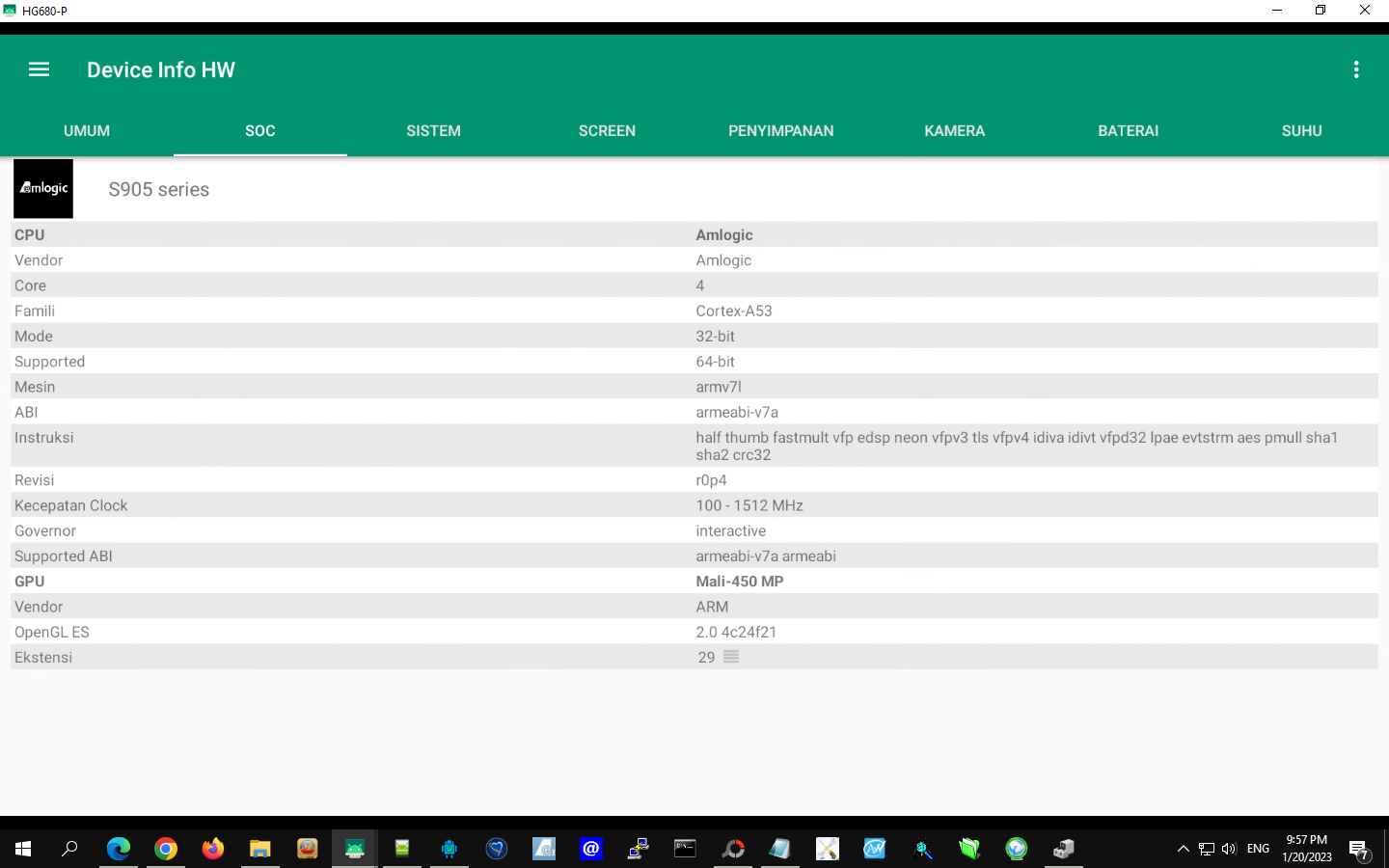1389x868 pixels.
Task: Open the SCREEN tab
Action: click(608, 130)
